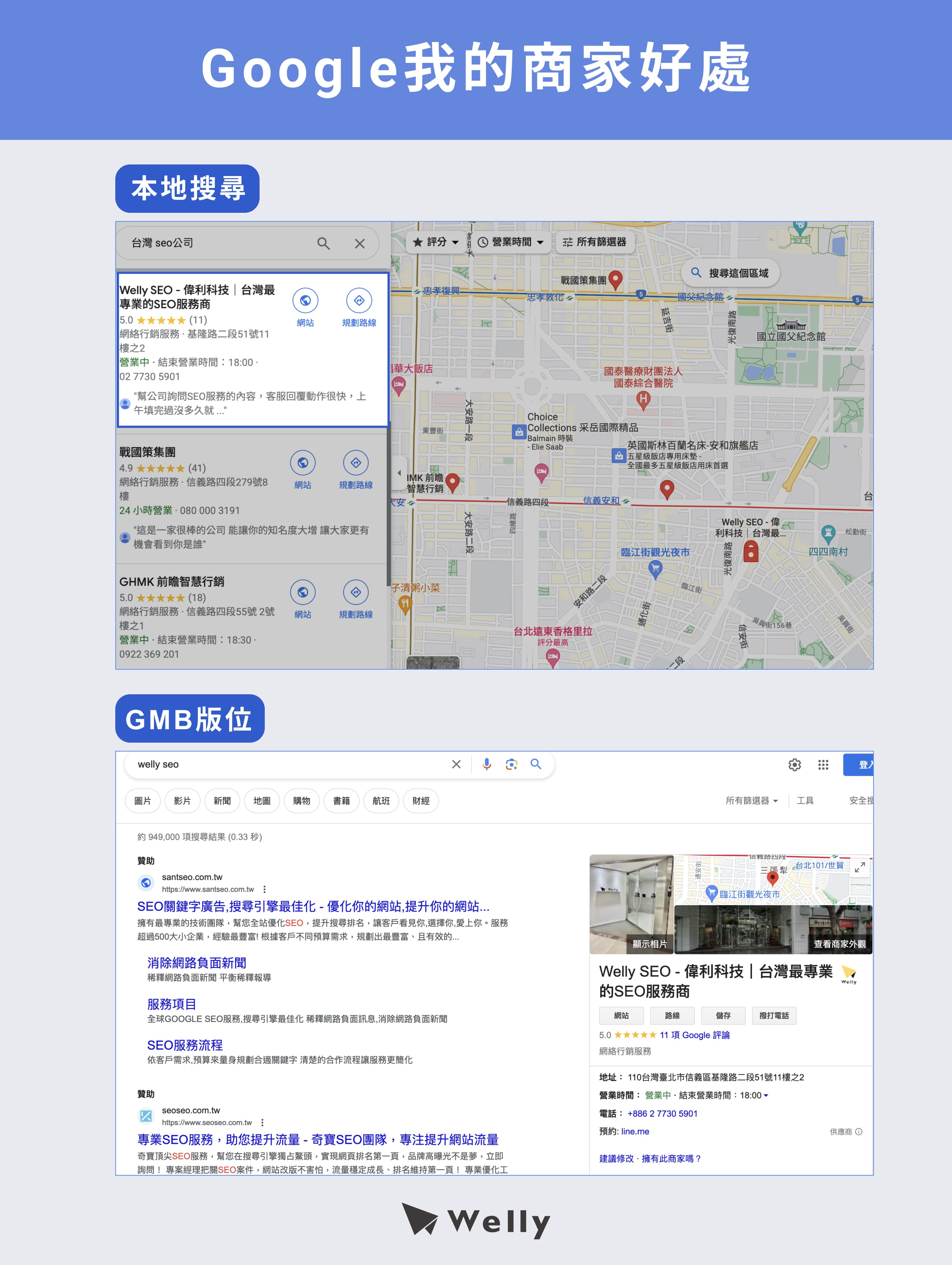Open the 11 項 Google 評論 link

(x=694, y=1035)
